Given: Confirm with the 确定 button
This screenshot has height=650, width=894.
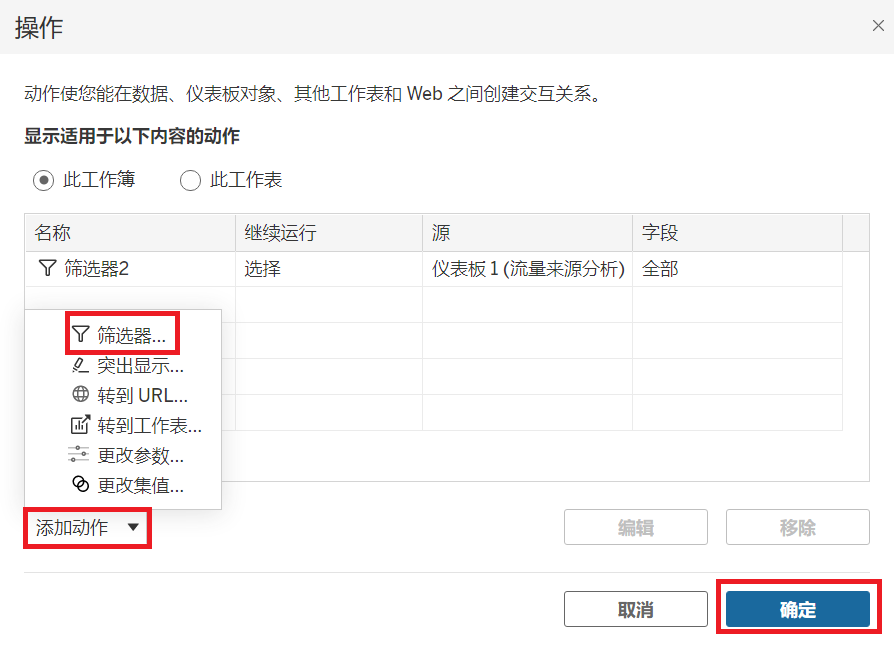Looking at the screenshot, I should click(x=798, y=610).
